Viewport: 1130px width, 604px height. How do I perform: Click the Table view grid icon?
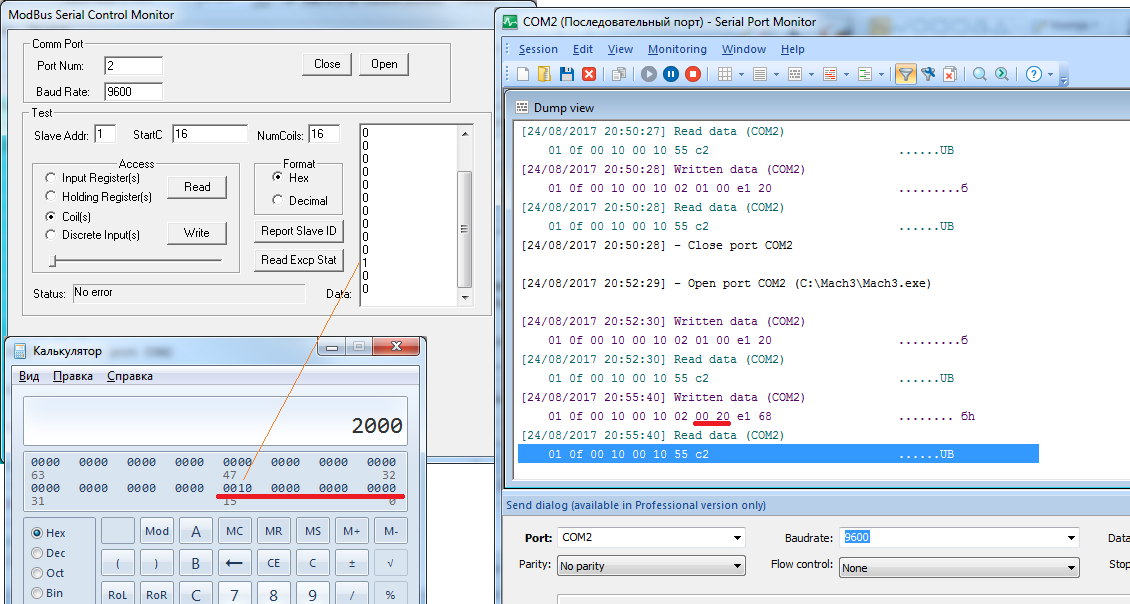(725, 74)
